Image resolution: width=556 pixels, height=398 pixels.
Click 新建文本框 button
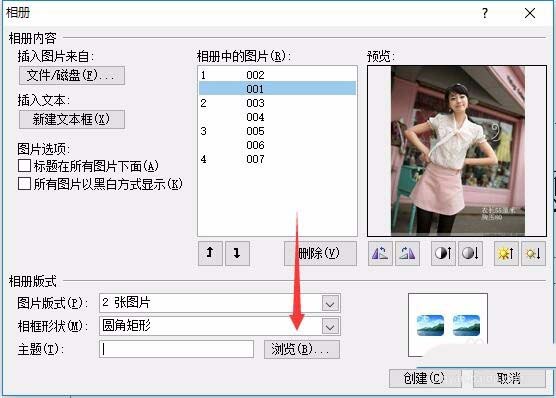(x=72, y=119)
